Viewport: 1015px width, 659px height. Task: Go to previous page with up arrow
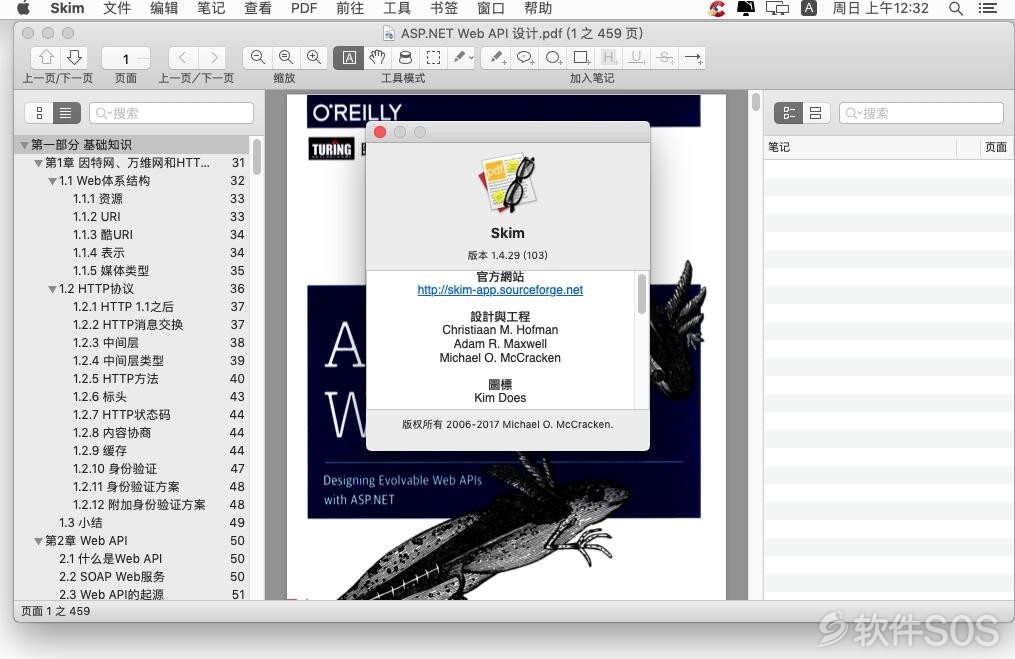(x=46, y=58)
